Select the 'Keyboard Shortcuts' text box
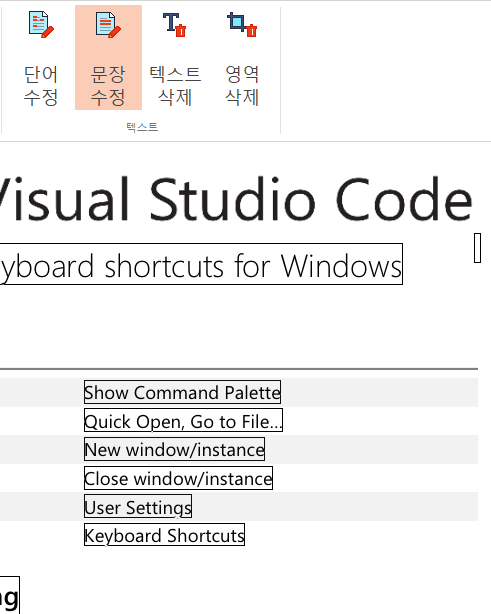The image size is (491, 614). (x=164, y=535)
